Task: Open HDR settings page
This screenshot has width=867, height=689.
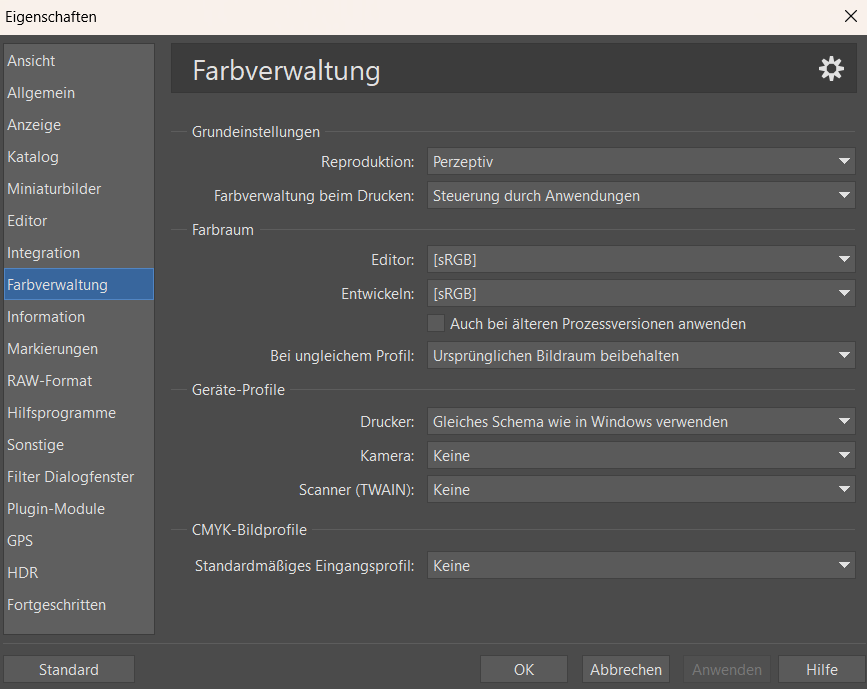Action: click(x=79, y=573)
